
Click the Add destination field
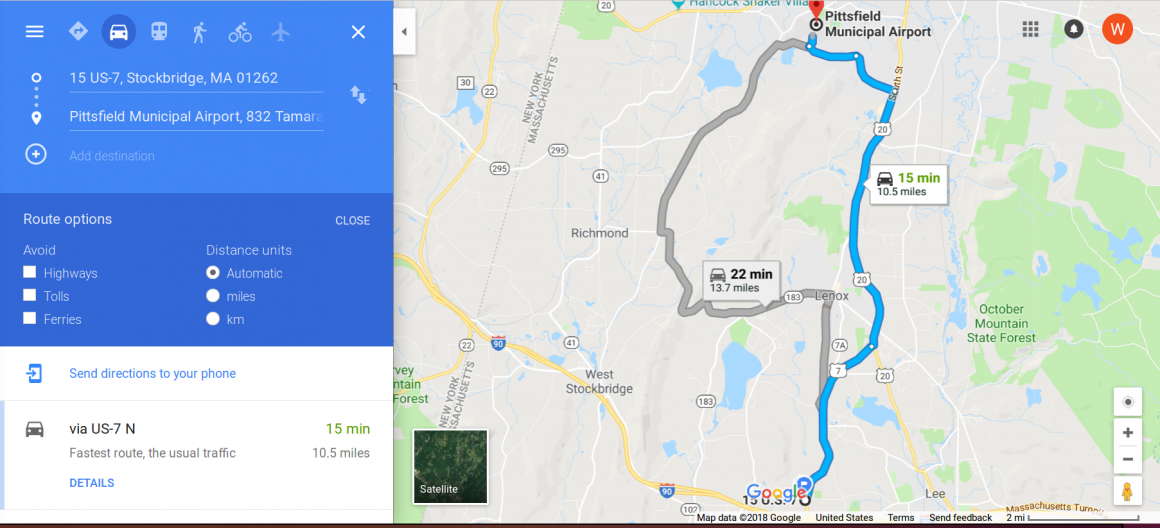(196, 156)
